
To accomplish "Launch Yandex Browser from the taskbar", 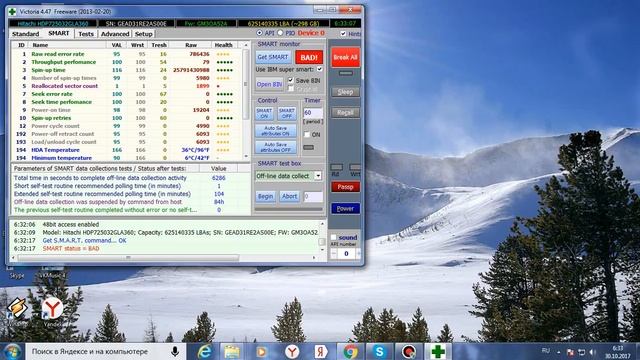I will pyautogui.click(x=292, y=351).
